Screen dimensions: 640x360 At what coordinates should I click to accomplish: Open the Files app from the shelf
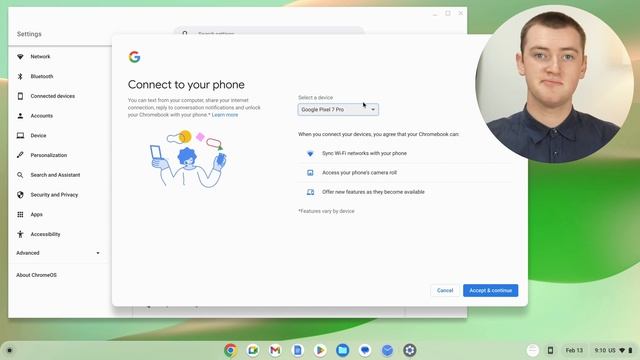coord(342,350)
